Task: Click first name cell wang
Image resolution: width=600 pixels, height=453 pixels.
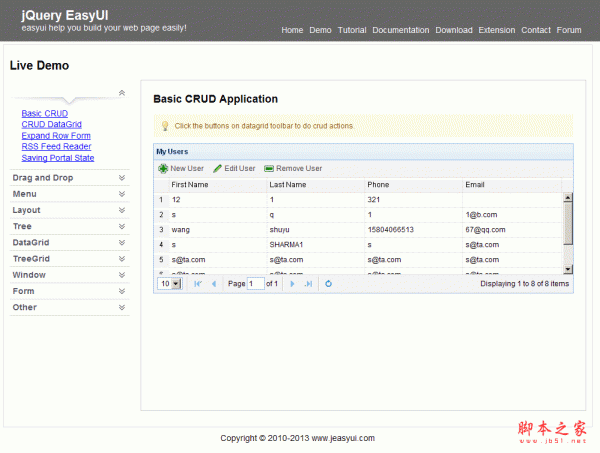Action: tap(218, 230)
